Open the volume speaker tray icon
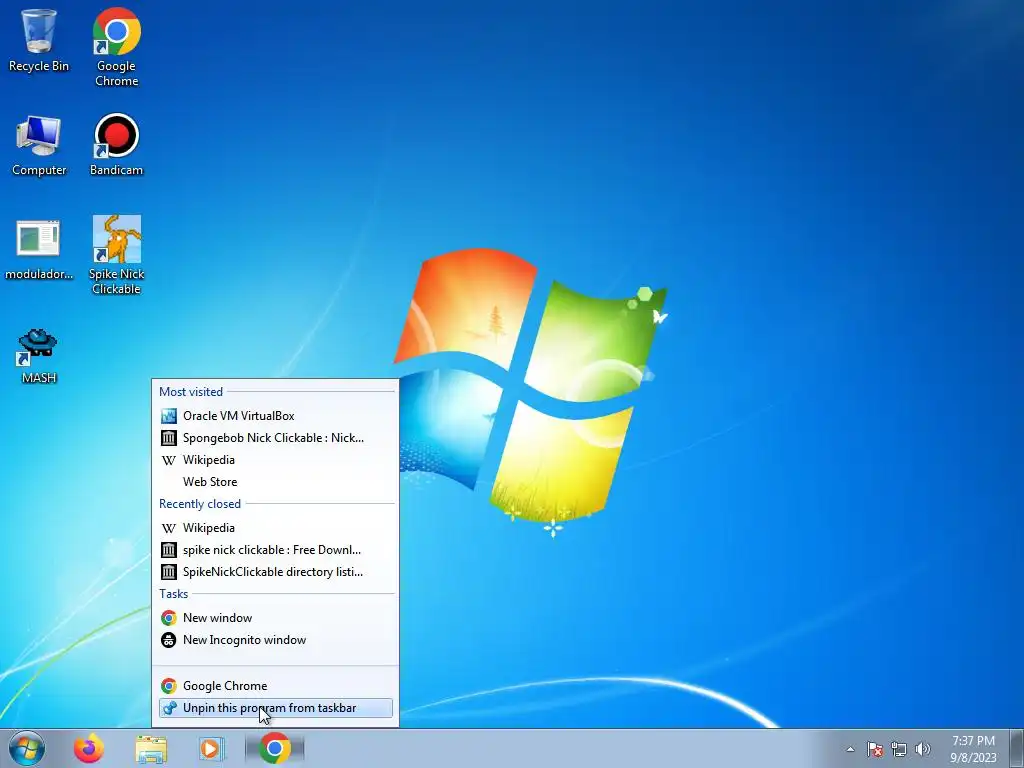Screen dimensions: 1024x768 point(923,749)
